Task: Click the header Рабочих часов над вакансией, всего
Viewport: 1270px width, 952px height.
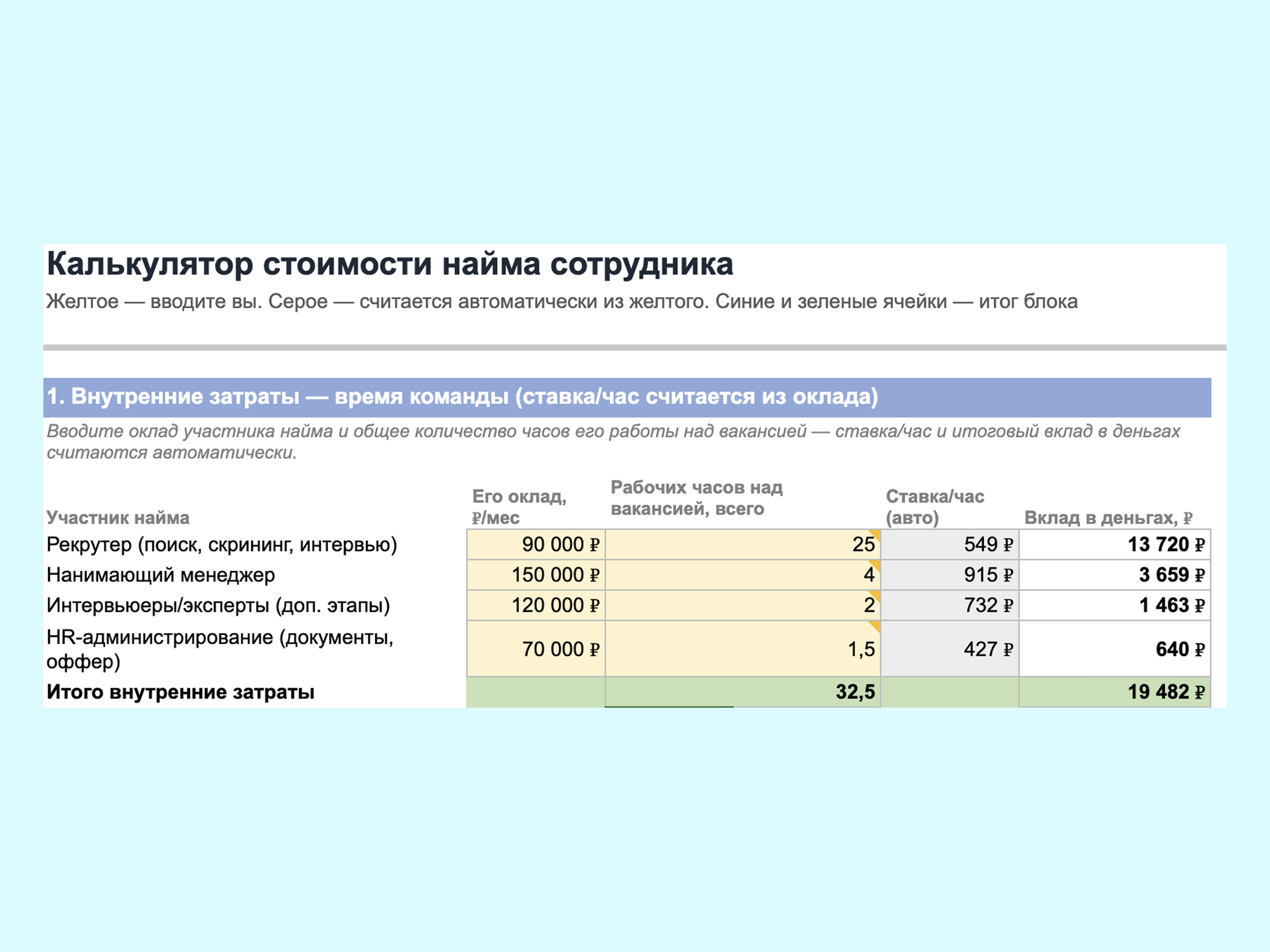Action: pos(696,498)
